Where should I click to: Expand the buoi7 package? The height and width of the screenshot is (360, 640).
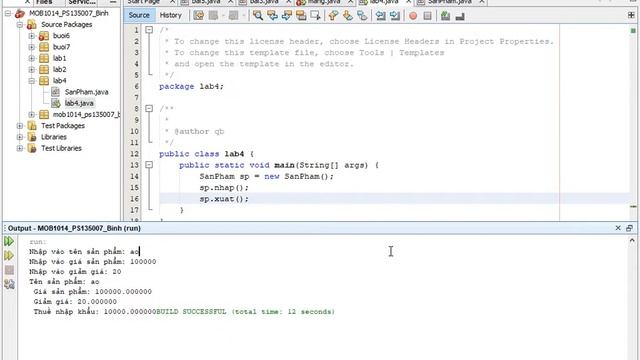31,47
